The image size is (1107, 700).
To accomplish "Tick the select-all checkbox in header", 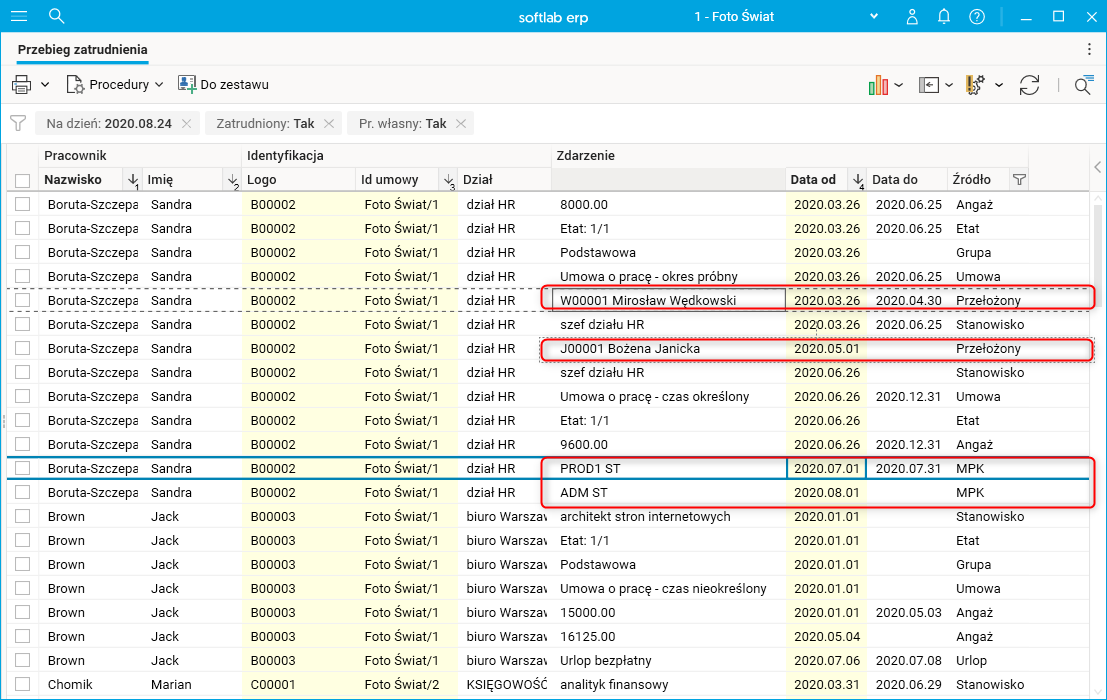I will click(x=22, y=180).
